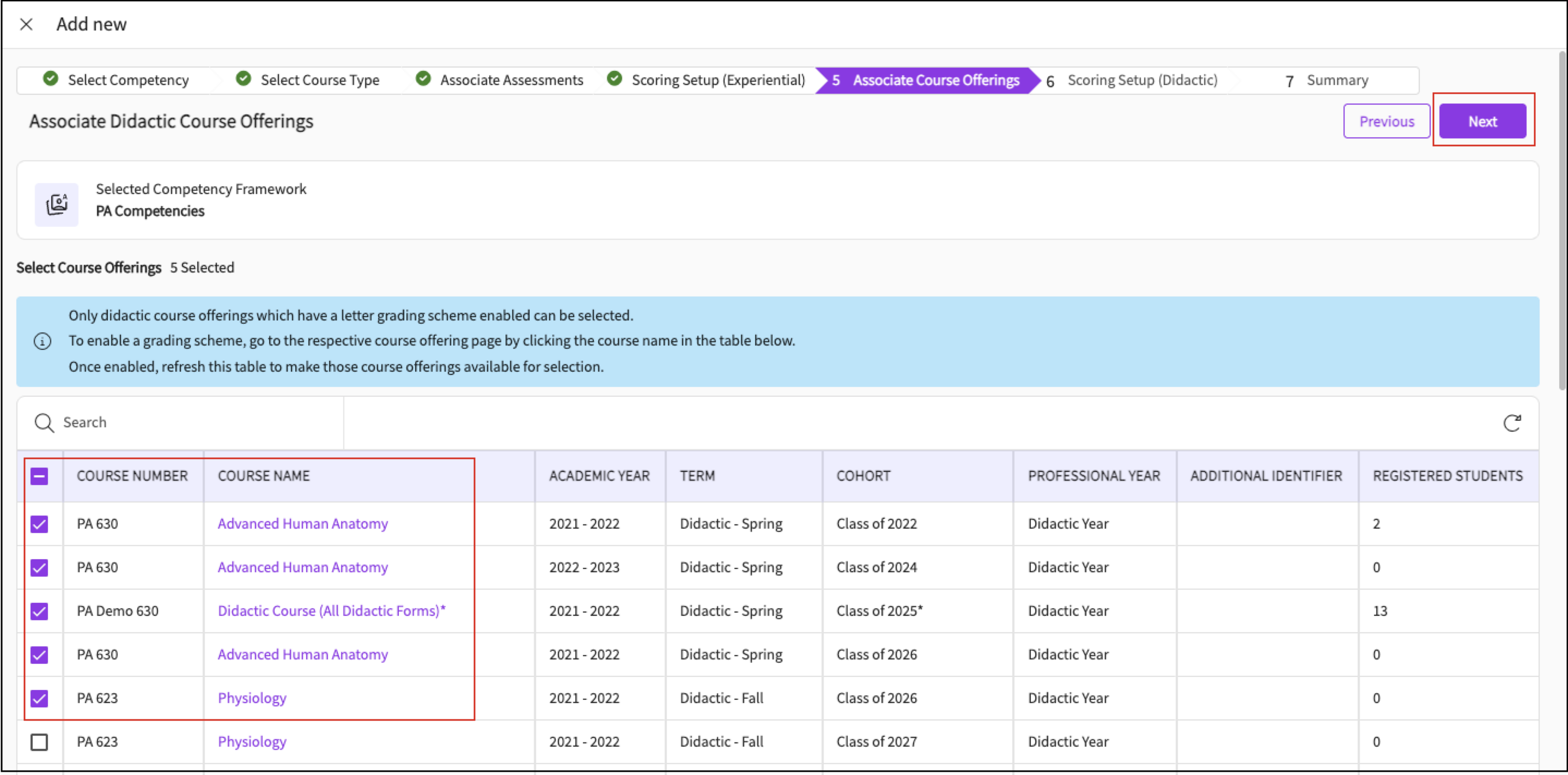Click green checkmark beside Associate Assessments

(423, 79)
